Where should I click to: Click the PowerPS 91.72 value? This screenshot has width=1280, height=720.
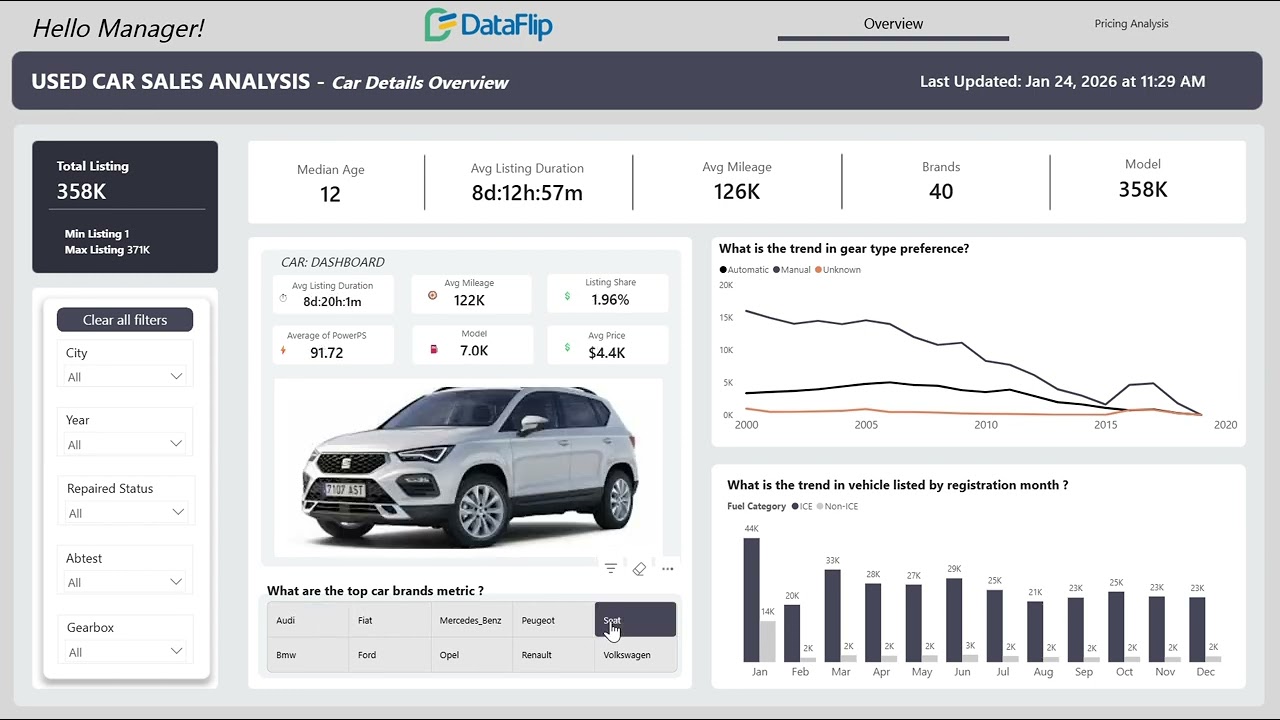point(327,353)
